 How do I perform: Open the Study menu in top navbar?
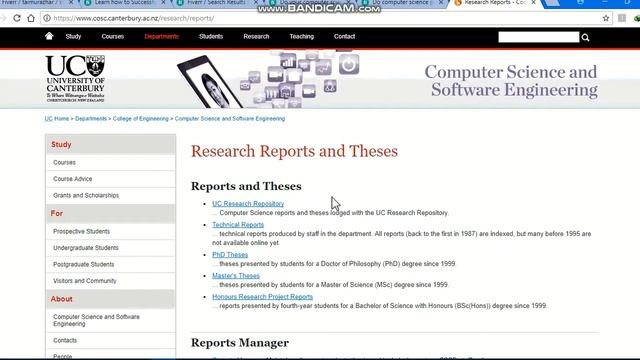pyautogui.click(x=73, y=36)
